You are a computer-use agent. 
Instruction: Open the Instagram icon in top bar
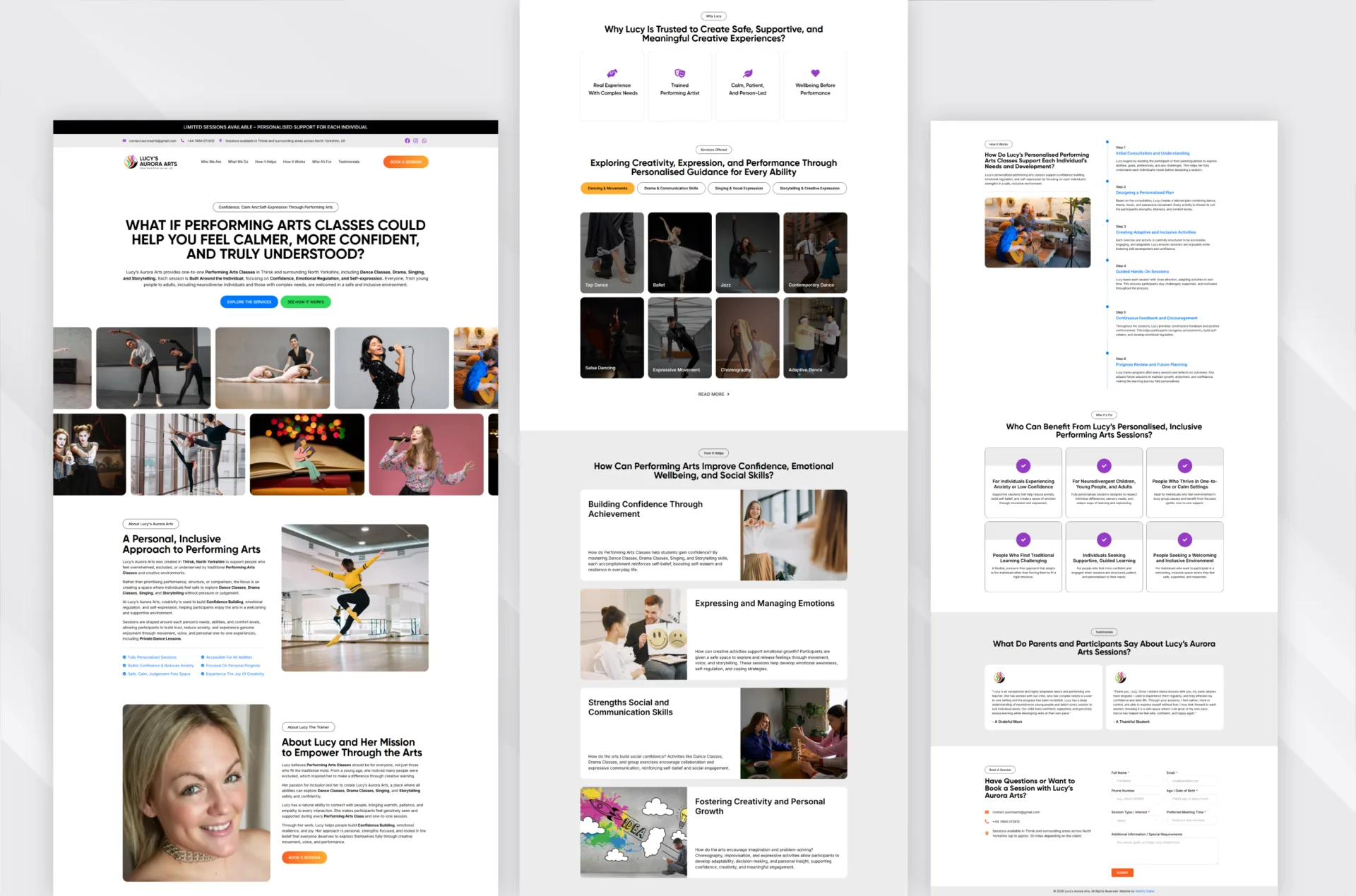tap(415, 141)
